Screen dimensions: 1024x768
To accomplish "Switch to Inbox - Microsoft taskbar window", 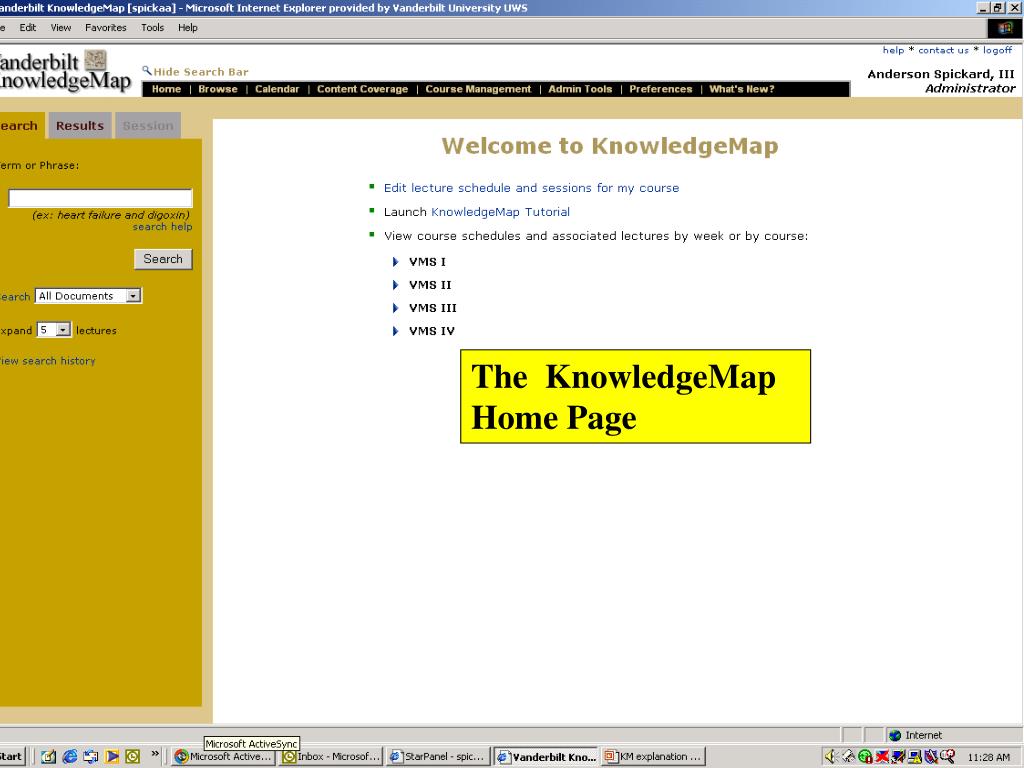I will pos(332,756).
